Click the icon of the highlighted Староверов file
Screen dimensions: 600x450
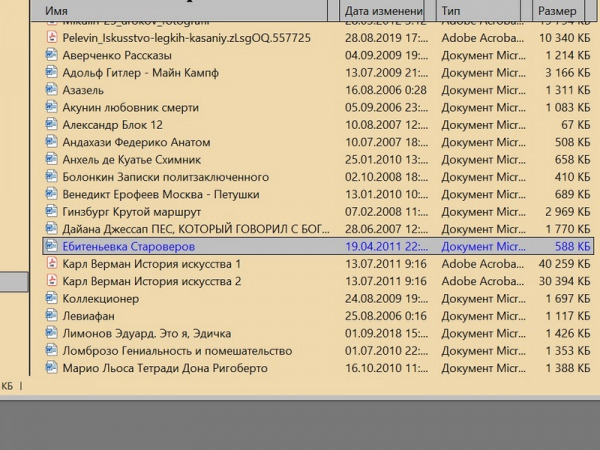[x=51, y=246]
